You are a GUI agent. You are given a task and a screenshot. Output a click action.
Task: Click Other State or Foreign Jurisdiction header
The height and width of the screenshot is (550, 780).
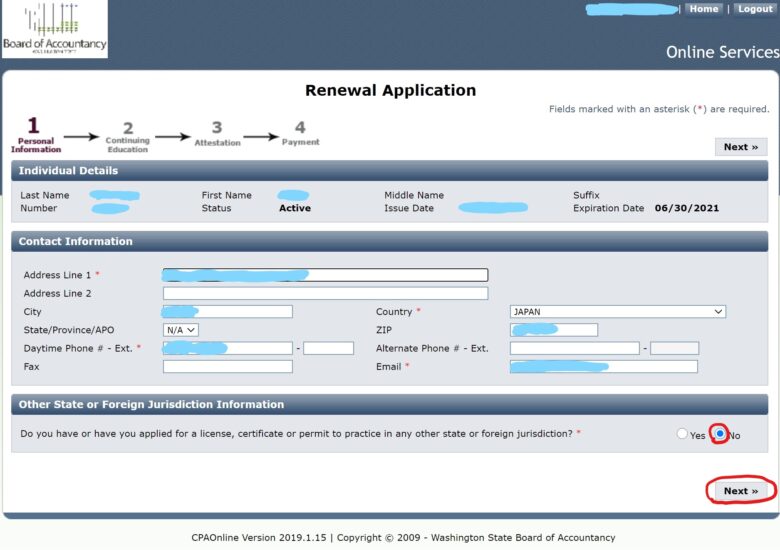[x=390, y=404]
